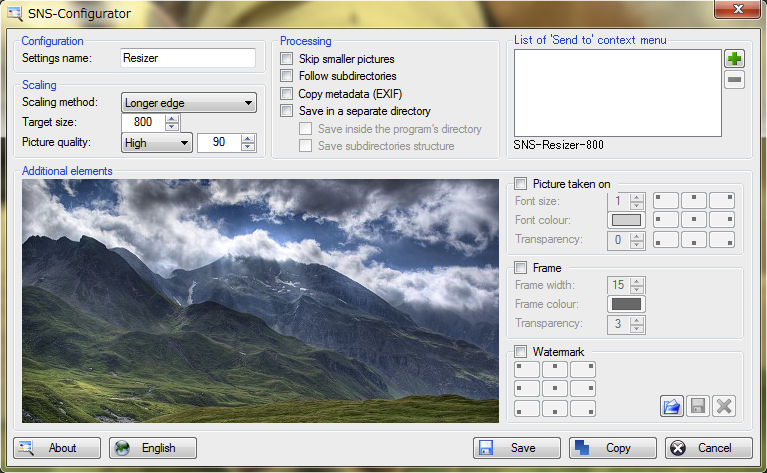
Task: Increase Target size with up arrow
Action: click(x=172, y=118)
